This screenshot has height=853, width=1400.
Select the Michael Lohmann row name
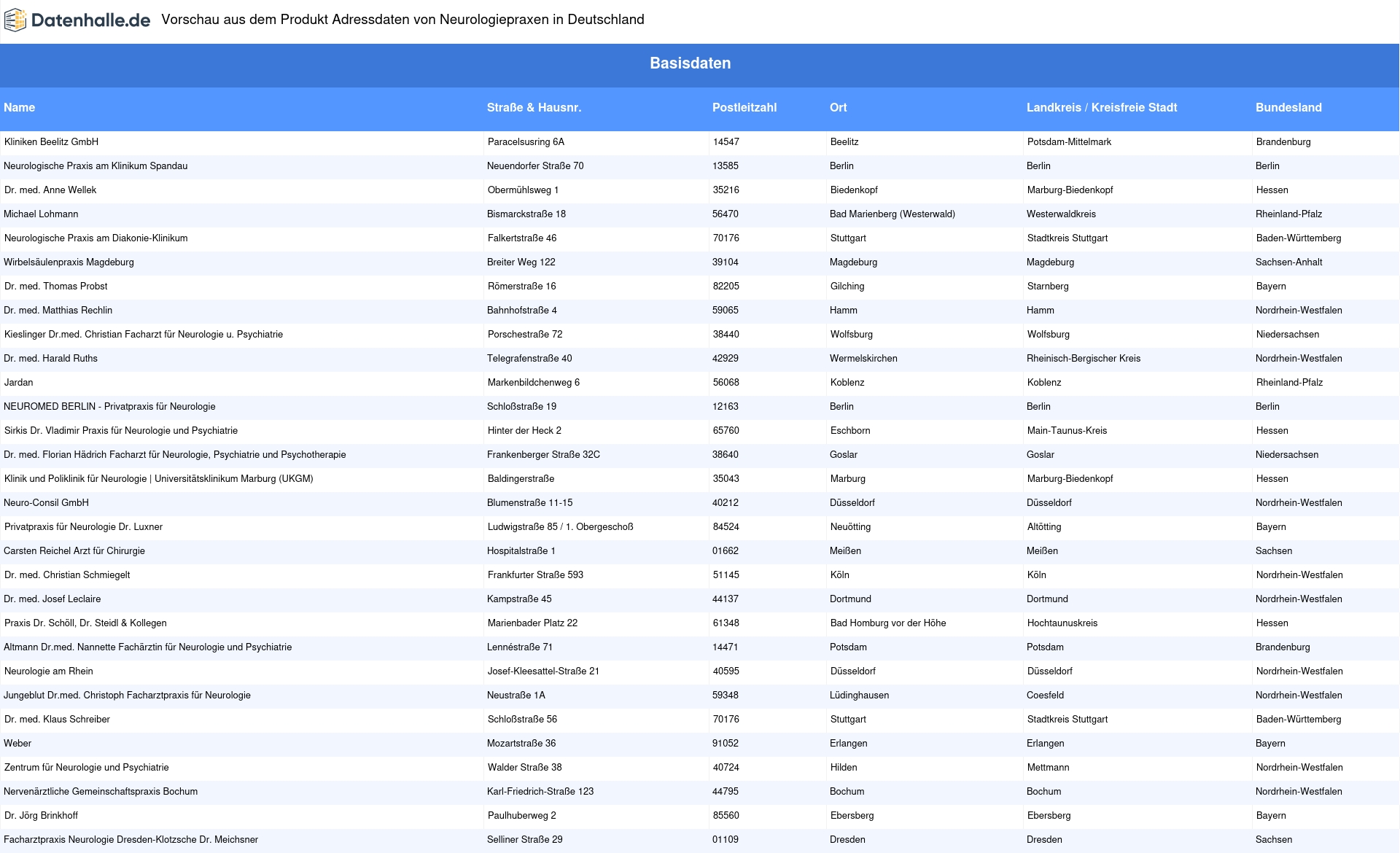click(41, 214)
